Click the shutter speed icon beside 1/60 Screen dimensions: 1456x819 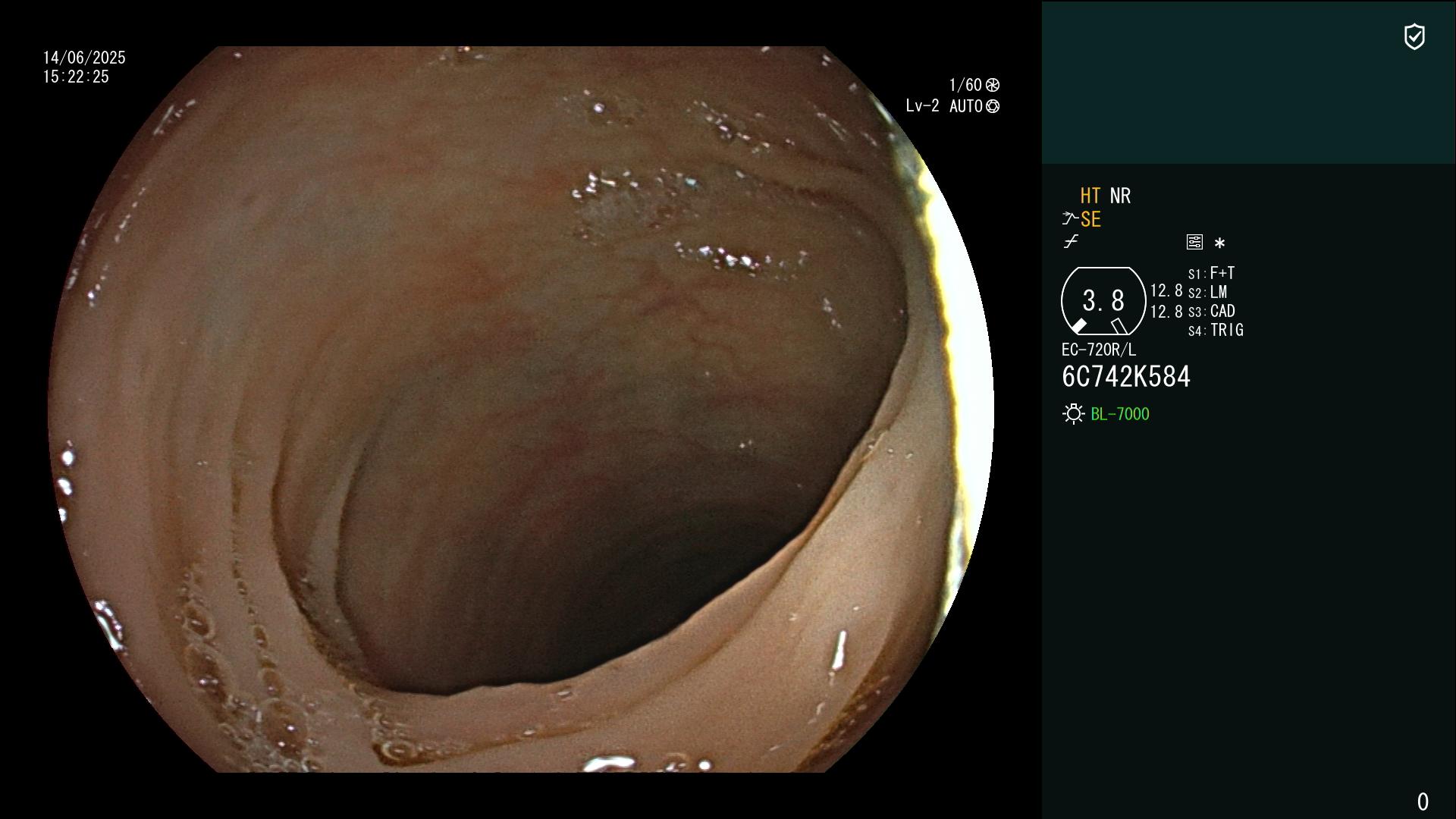click(993, 85)
